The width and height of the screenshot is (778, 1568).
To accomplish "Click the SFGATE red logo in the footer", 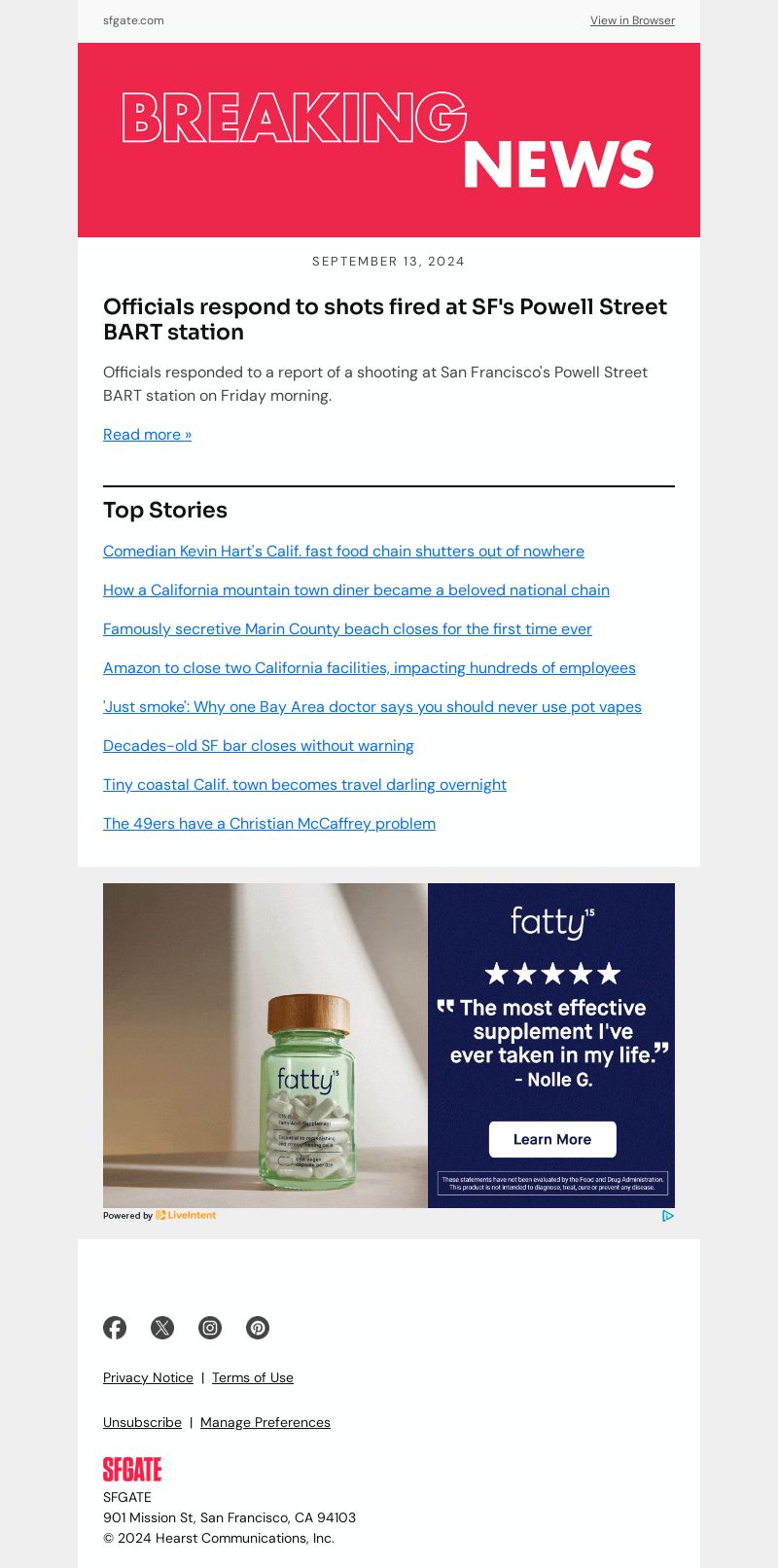I will click(x=132, y=1469).
